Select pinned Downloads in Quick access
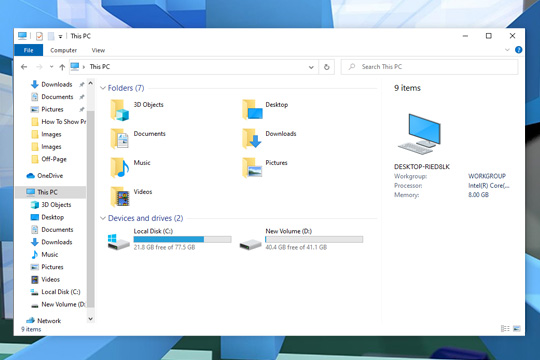This screenshot has width=540, height=360. [57, 84]
